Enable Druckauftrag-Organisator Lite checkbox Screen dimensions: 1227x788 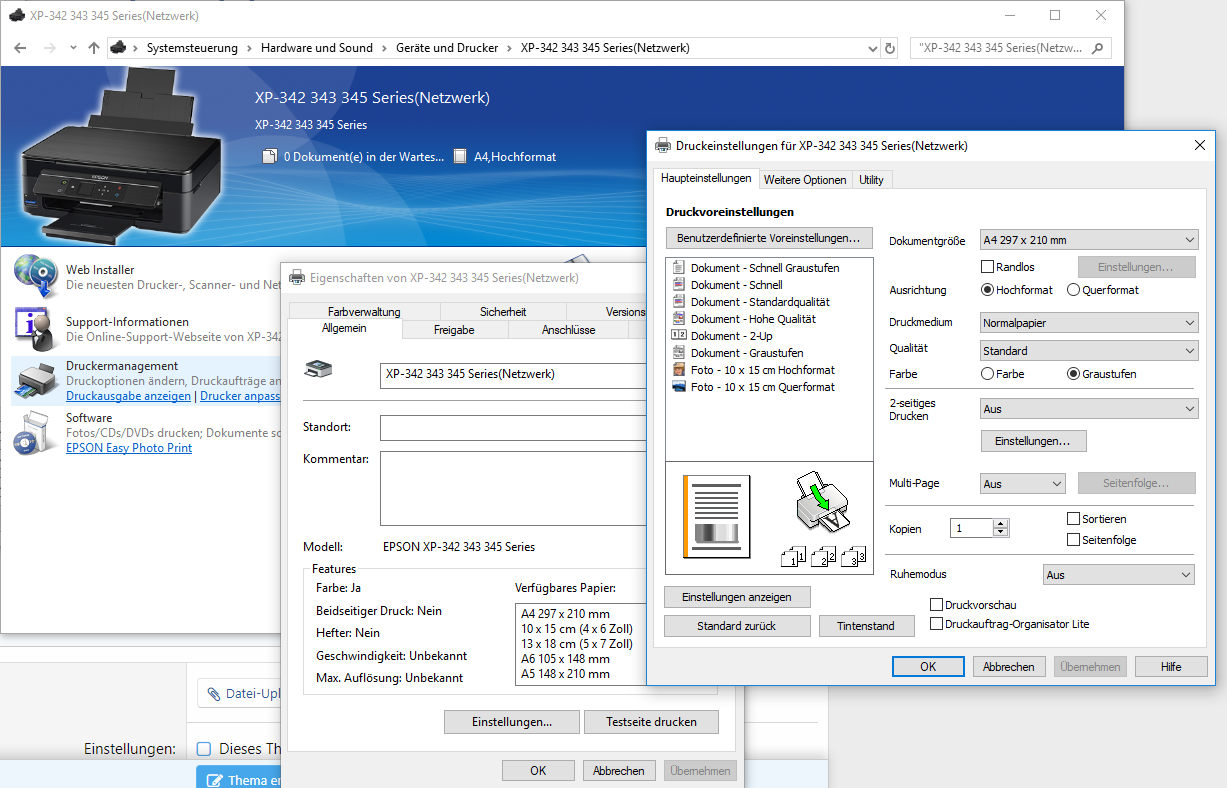pos(936,624)
